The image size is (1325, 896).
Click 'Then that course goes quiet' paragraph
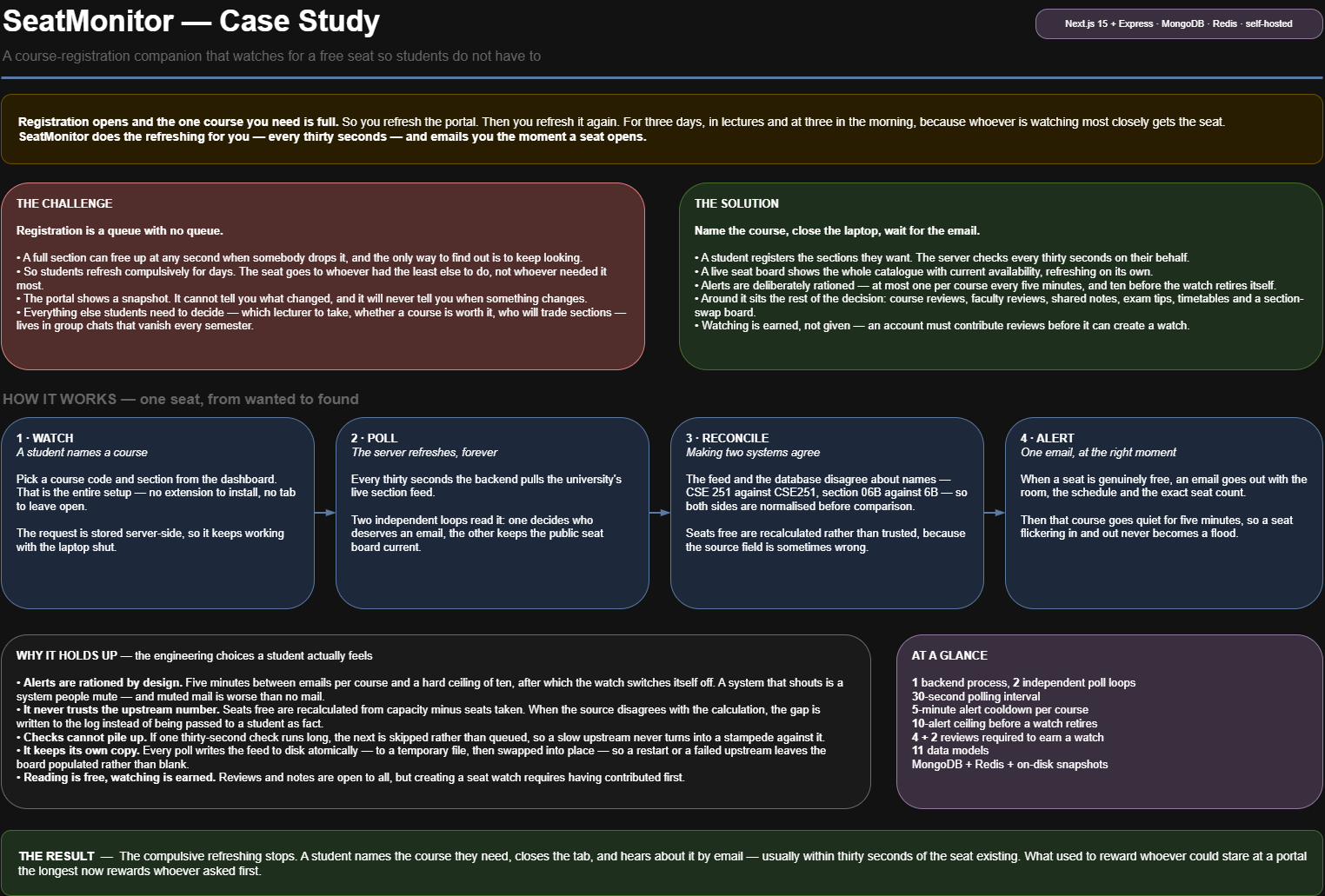click(1156, 527)
